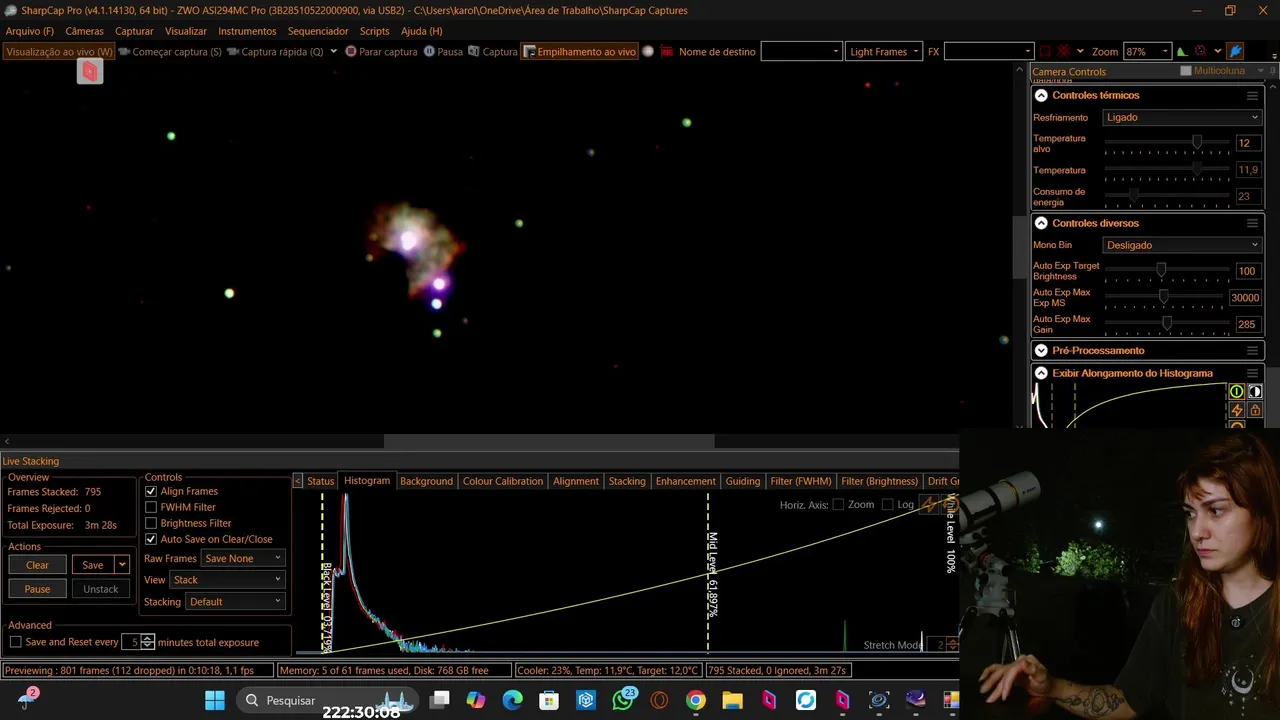Toggle the Align Frames checkbox

[151, 491]
